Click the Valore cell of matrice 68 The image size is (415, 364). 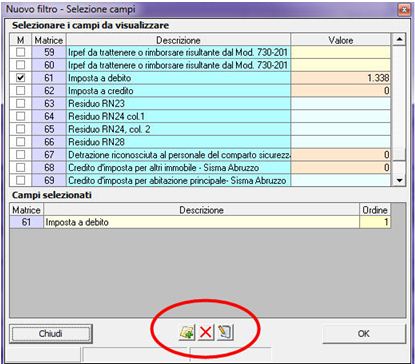340,167
